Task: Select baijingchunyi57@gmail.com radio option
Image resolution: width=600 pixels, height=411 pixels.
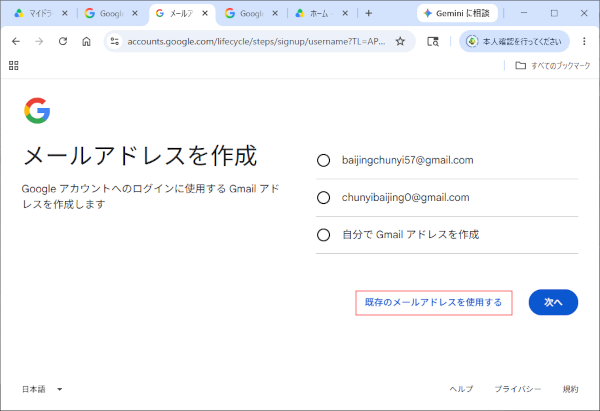Action: 323,160
